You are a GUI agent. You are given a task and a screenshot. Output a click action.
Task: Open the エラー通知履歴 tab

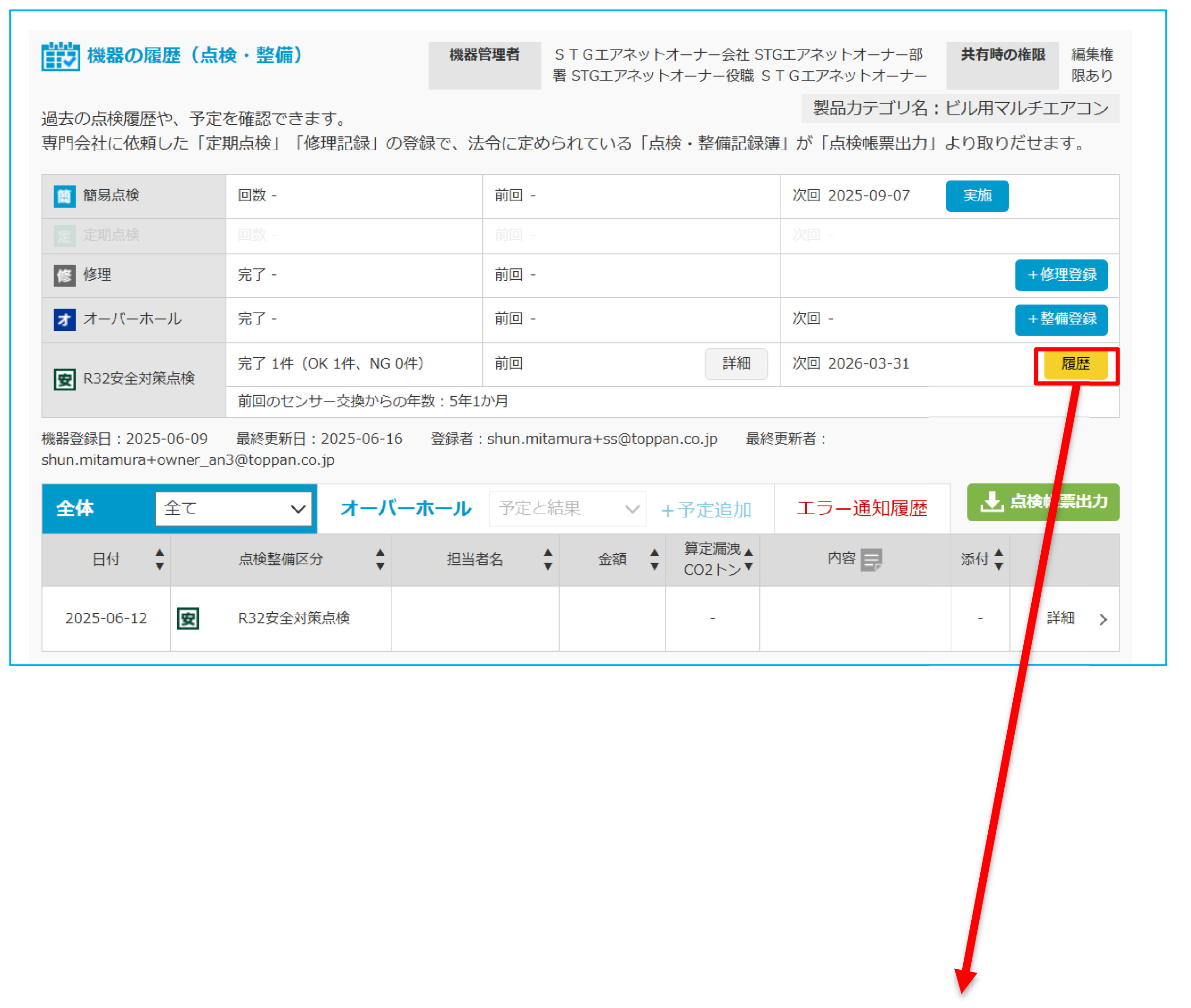click(x=861, y=508)
